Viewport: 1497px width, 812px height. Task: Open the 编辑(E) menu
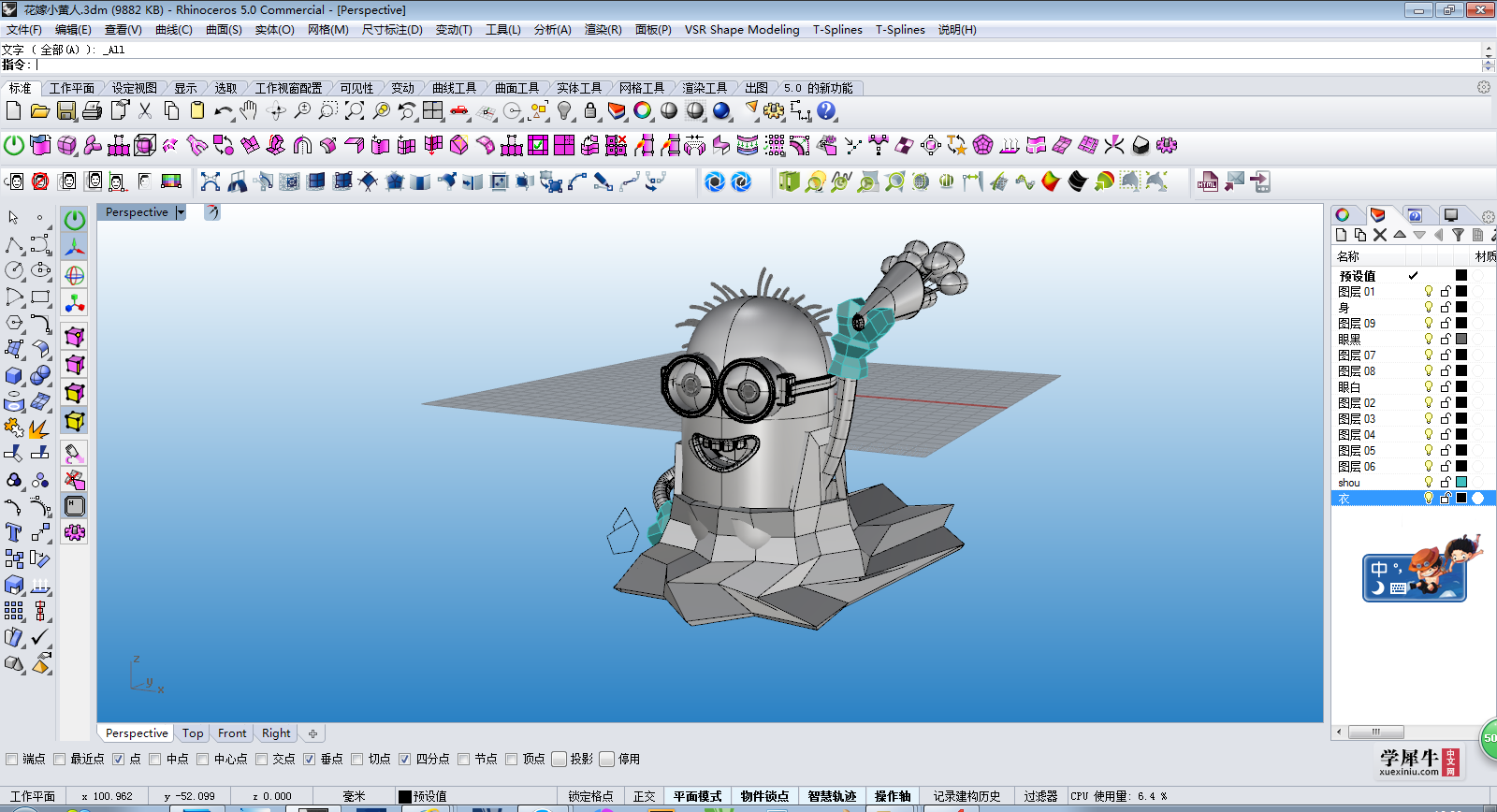73,30
